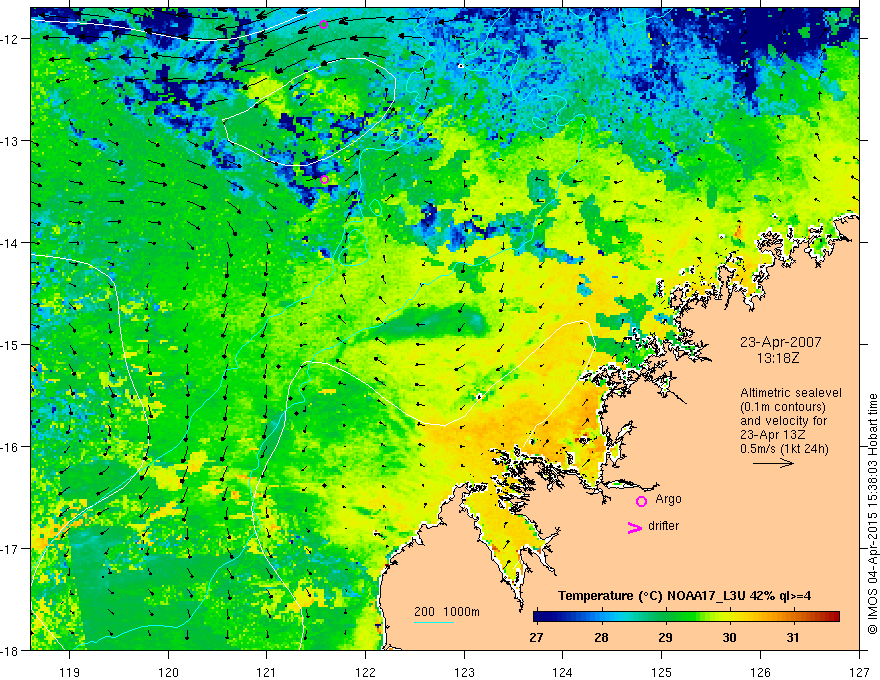This screenshot has width=880, height=680.
Task: Click the '0.5m/s (1kt 24h)' label
Action: pyautogui.click(x=784, y=449)
